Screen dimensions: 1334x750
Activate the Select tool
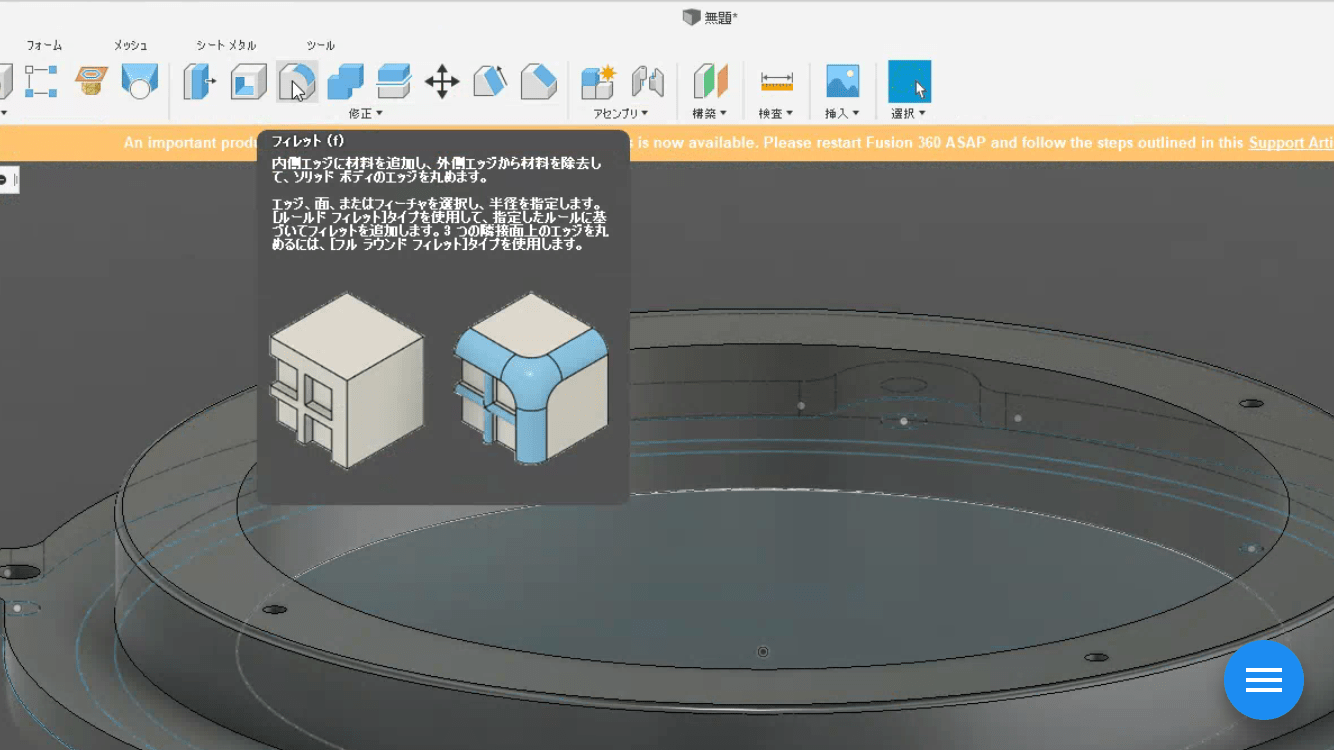[x=908, y=78]
